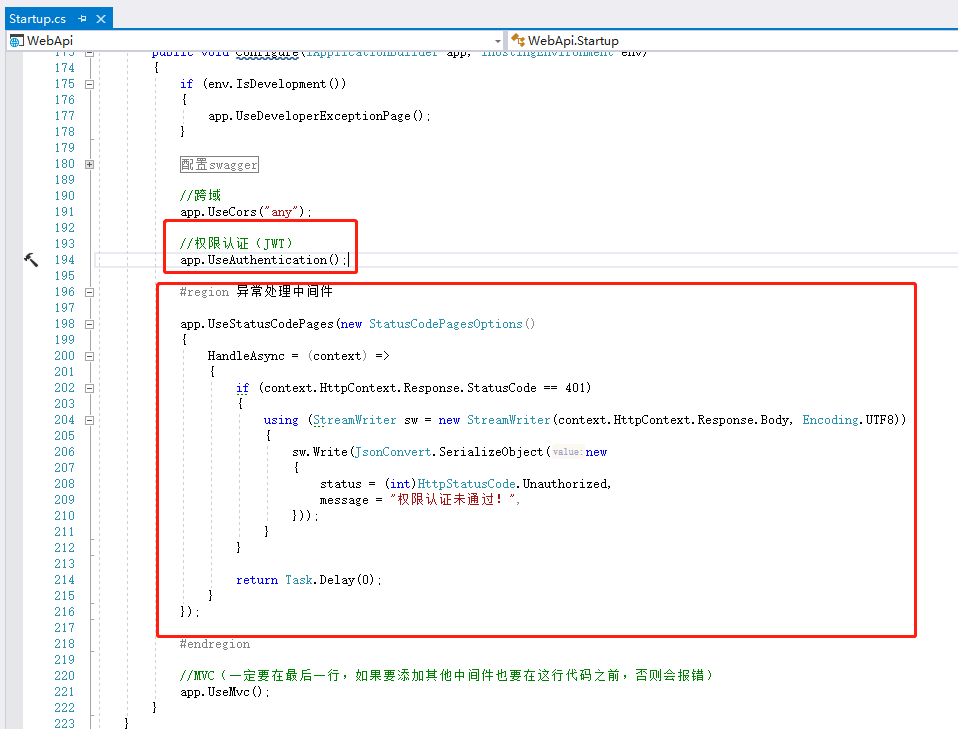Click the app.UseMvc() line
The width and height of the screenshot is (958, 729).
[225, 692]
